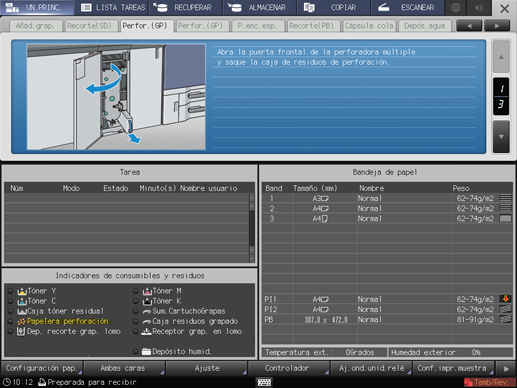Click the speaker sound icon
Screen dimensions: 517x388
click(x=479, y=7)
